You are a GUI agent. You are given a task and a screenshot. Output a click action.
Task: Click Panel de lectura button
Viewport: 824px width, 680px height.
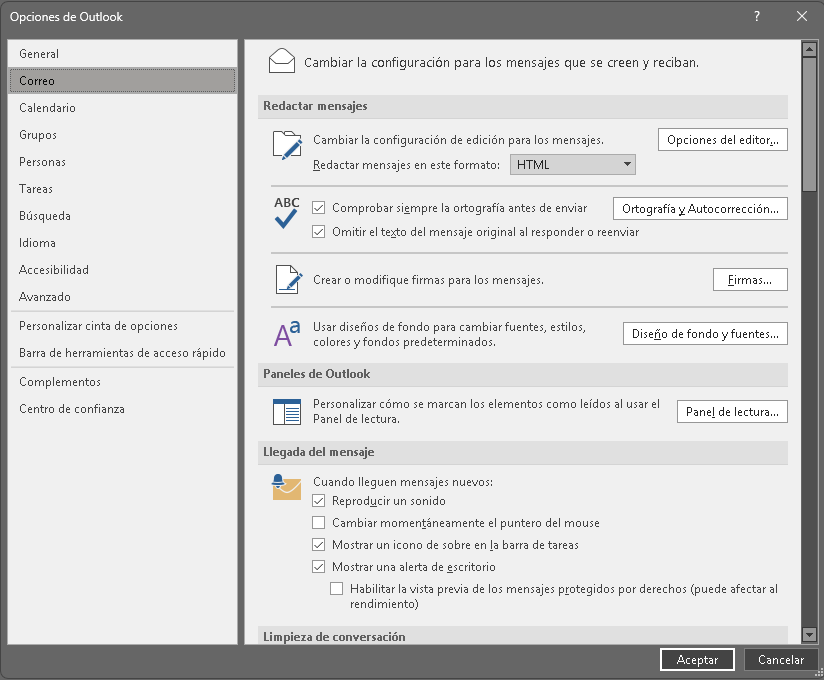[732, 411]
